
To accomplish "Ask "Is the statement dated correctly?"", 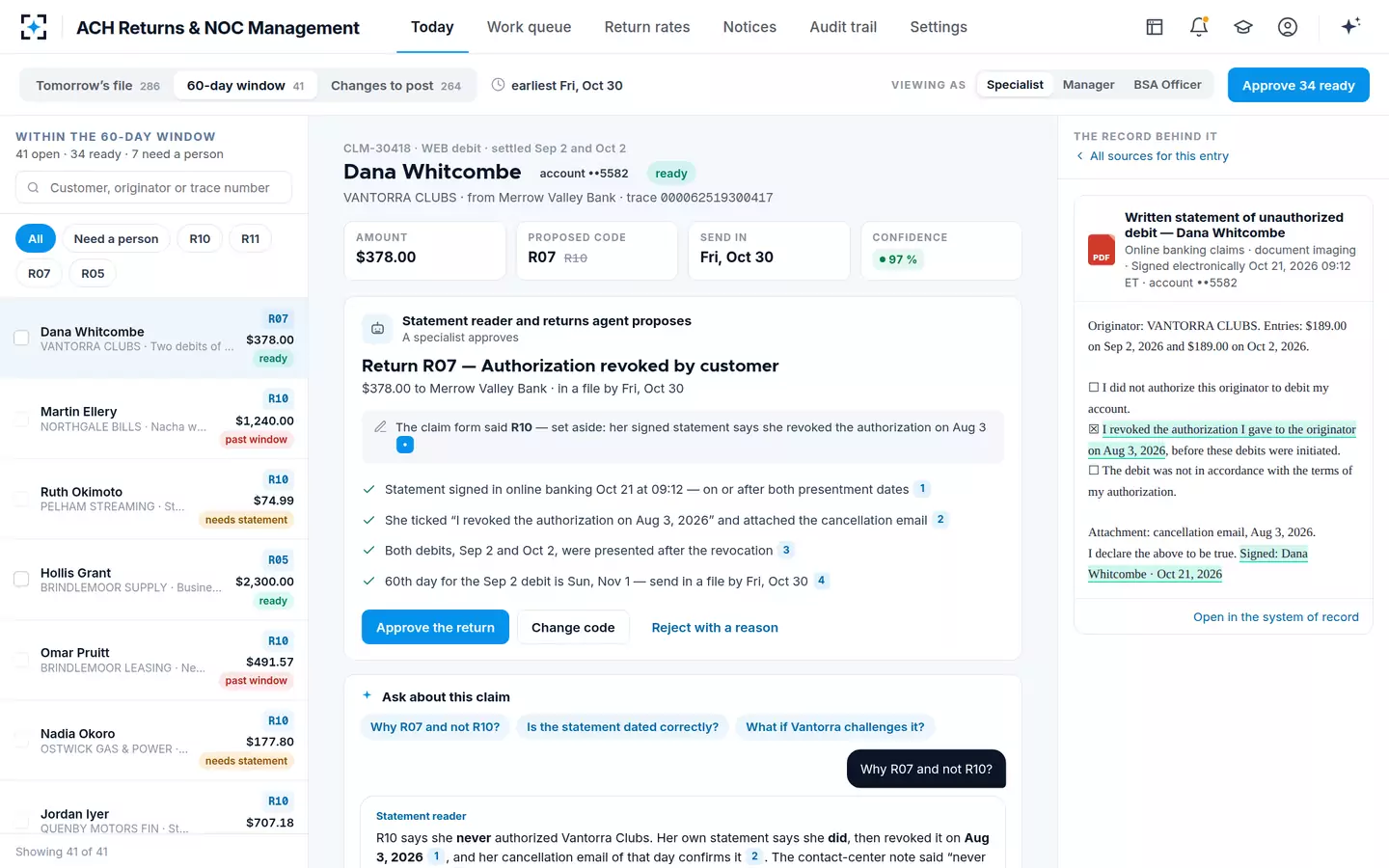I will [622, 727].
